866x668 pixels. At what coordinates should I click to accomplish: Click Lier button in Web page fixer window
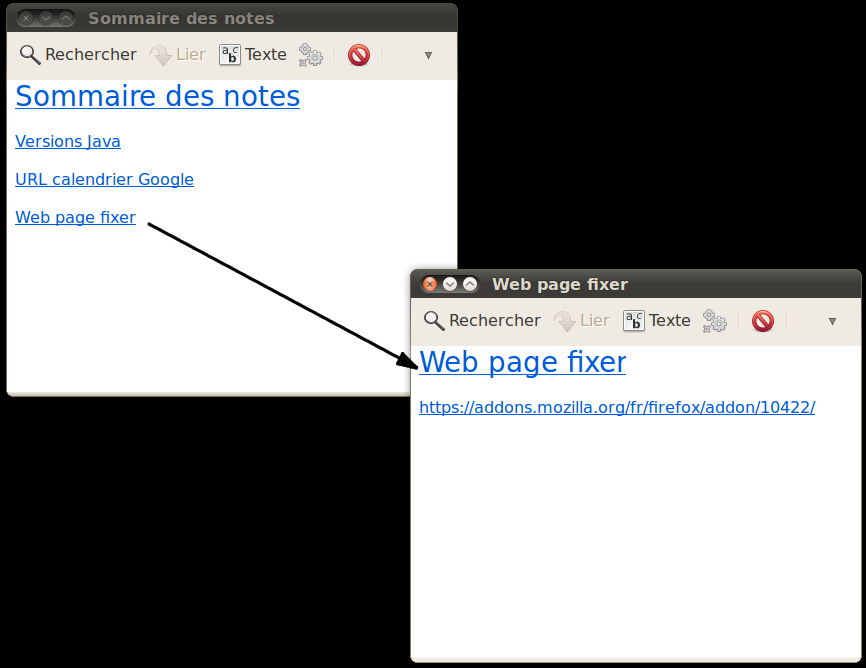click(582, 321)
